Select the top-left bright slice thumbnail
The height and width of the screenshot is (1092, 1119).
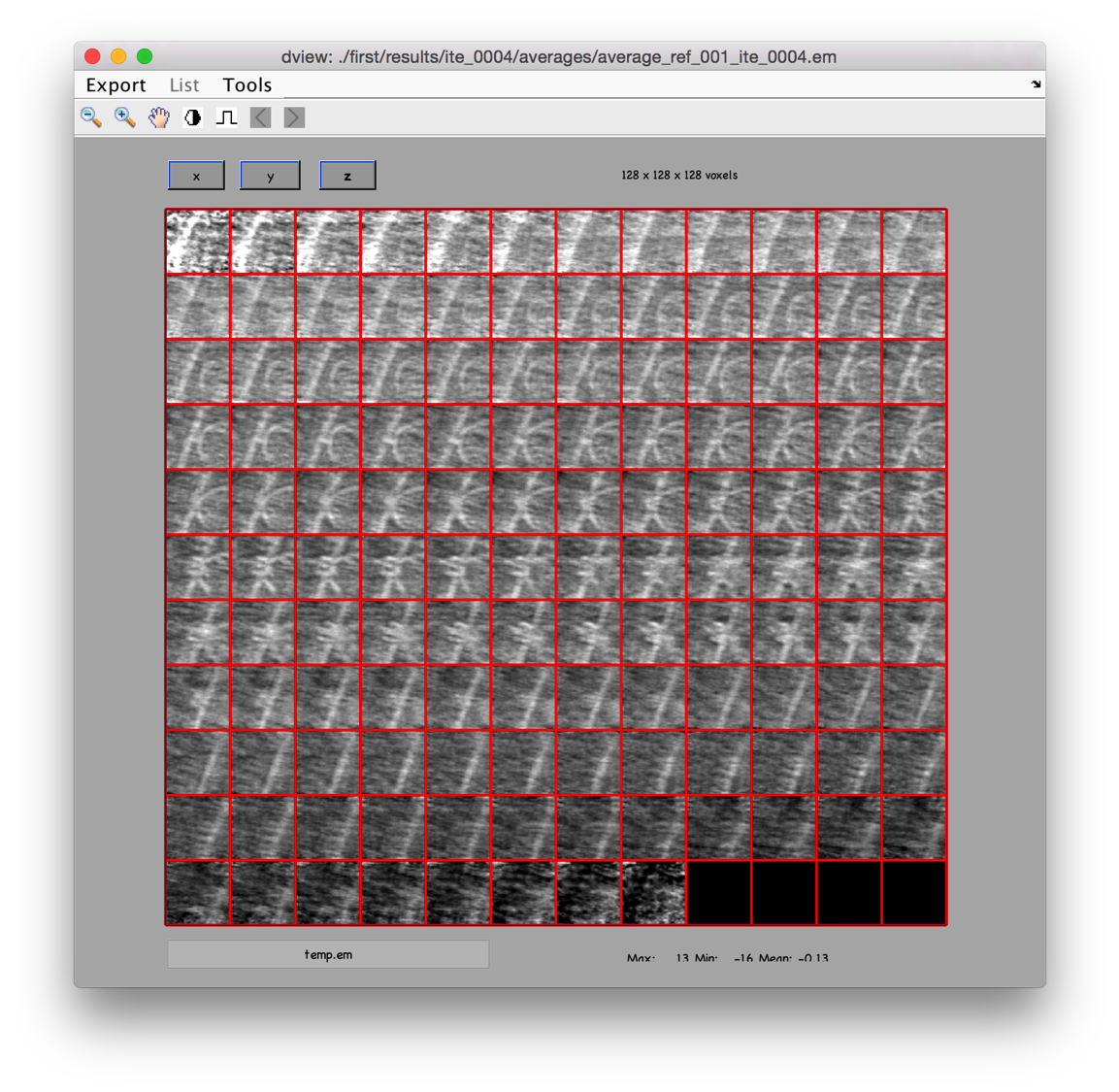(x=198, y=242)
